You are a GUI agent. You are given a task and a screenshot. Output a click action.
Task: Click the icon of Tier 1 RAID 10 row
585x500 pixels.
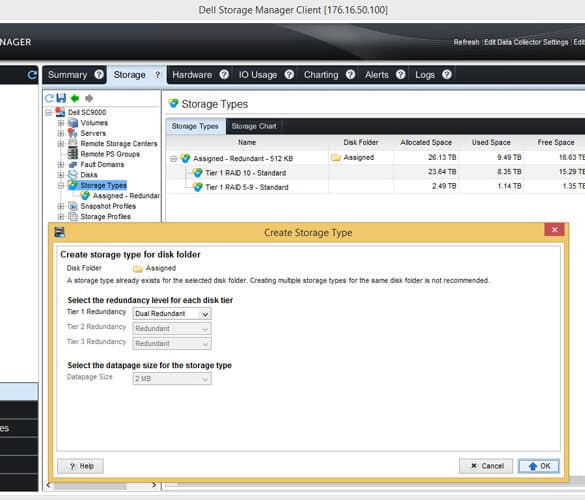click(x=198, y=172)
